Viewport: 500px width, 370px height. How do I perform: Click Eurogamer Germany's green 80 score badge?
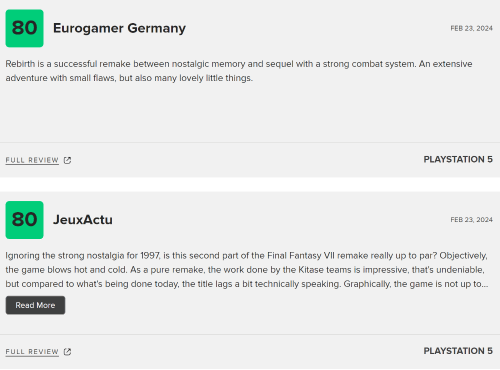click(24, 28)
